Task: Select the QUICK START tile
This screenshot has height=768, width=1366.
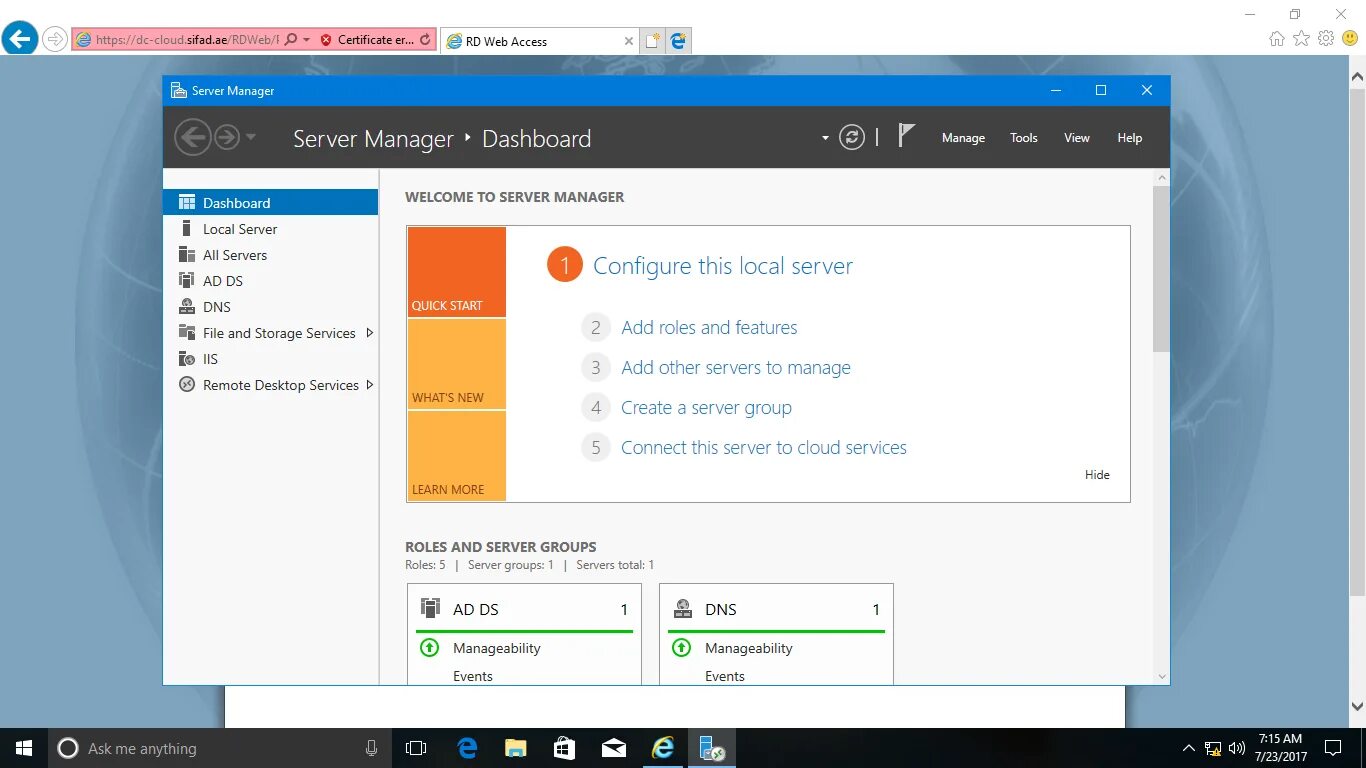Action: [456, 272]
